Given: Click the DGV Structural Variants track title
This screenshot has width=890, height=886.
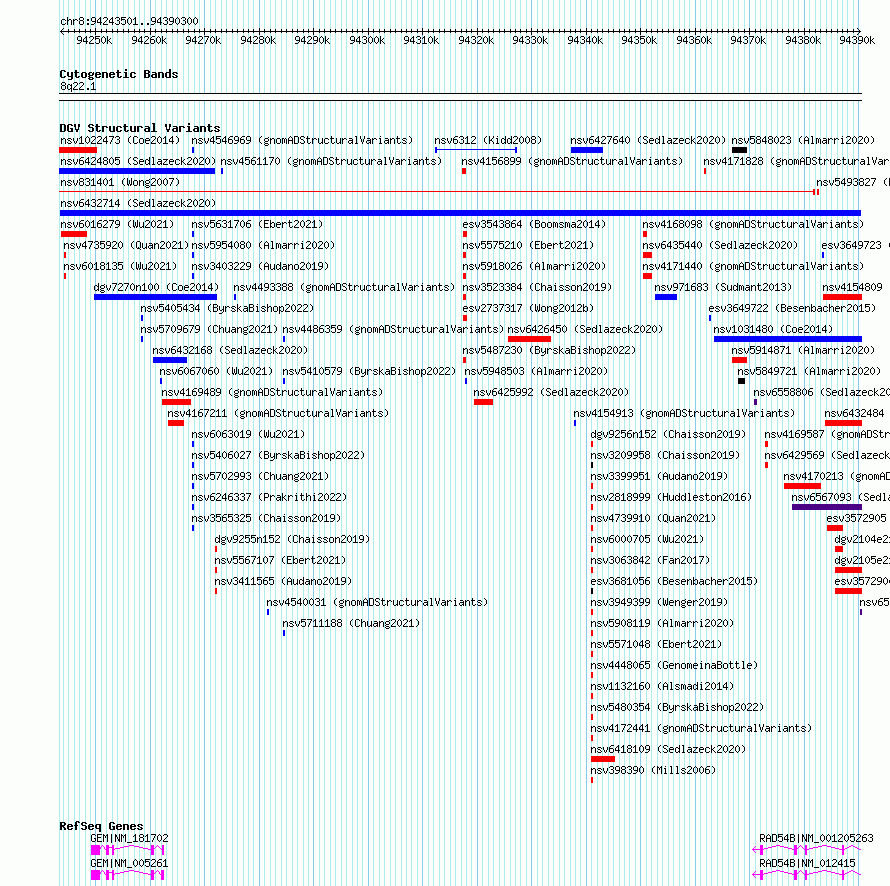Looking at the screenshot, I should pyautogui.click(x=140, y=128).
